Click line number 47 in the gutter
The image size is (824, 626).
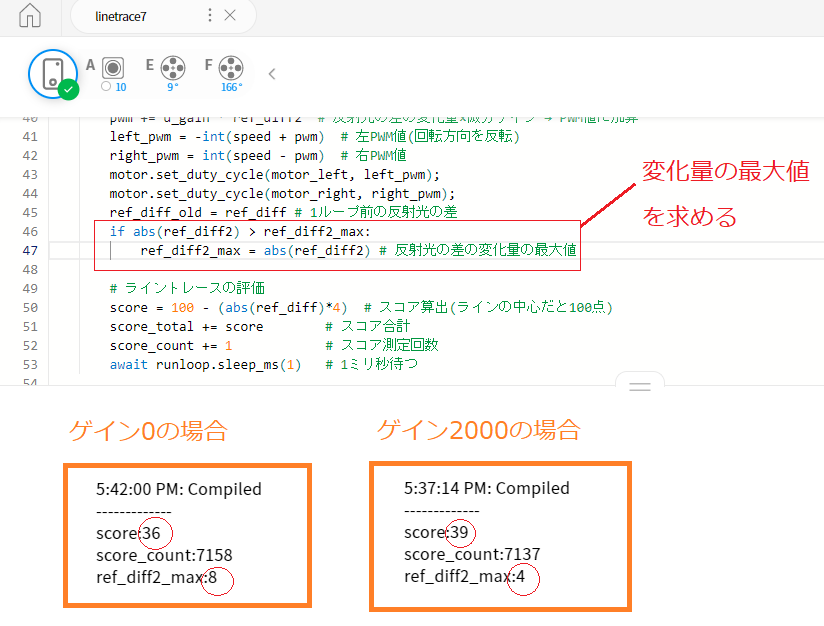[x=30, y=250]
